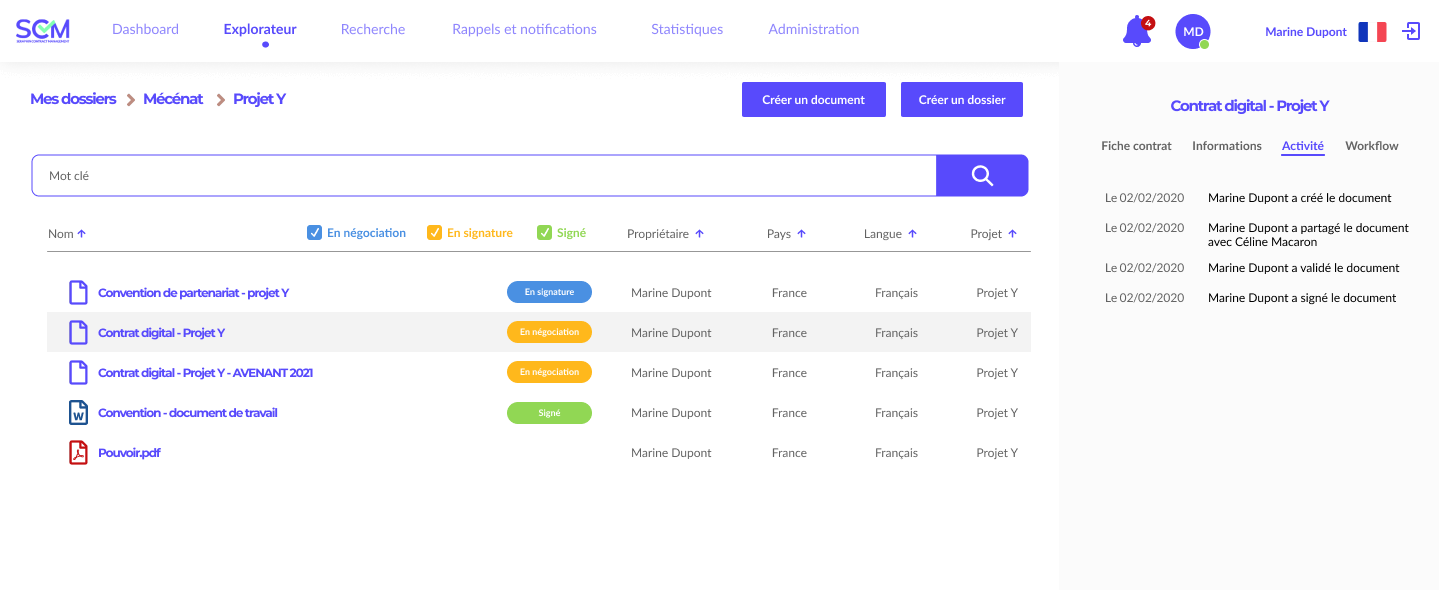Image resolution: width=1439 pixels, height=590 pixels.
Task: Click the Langue sort arrow
Action: pos(914,232)
